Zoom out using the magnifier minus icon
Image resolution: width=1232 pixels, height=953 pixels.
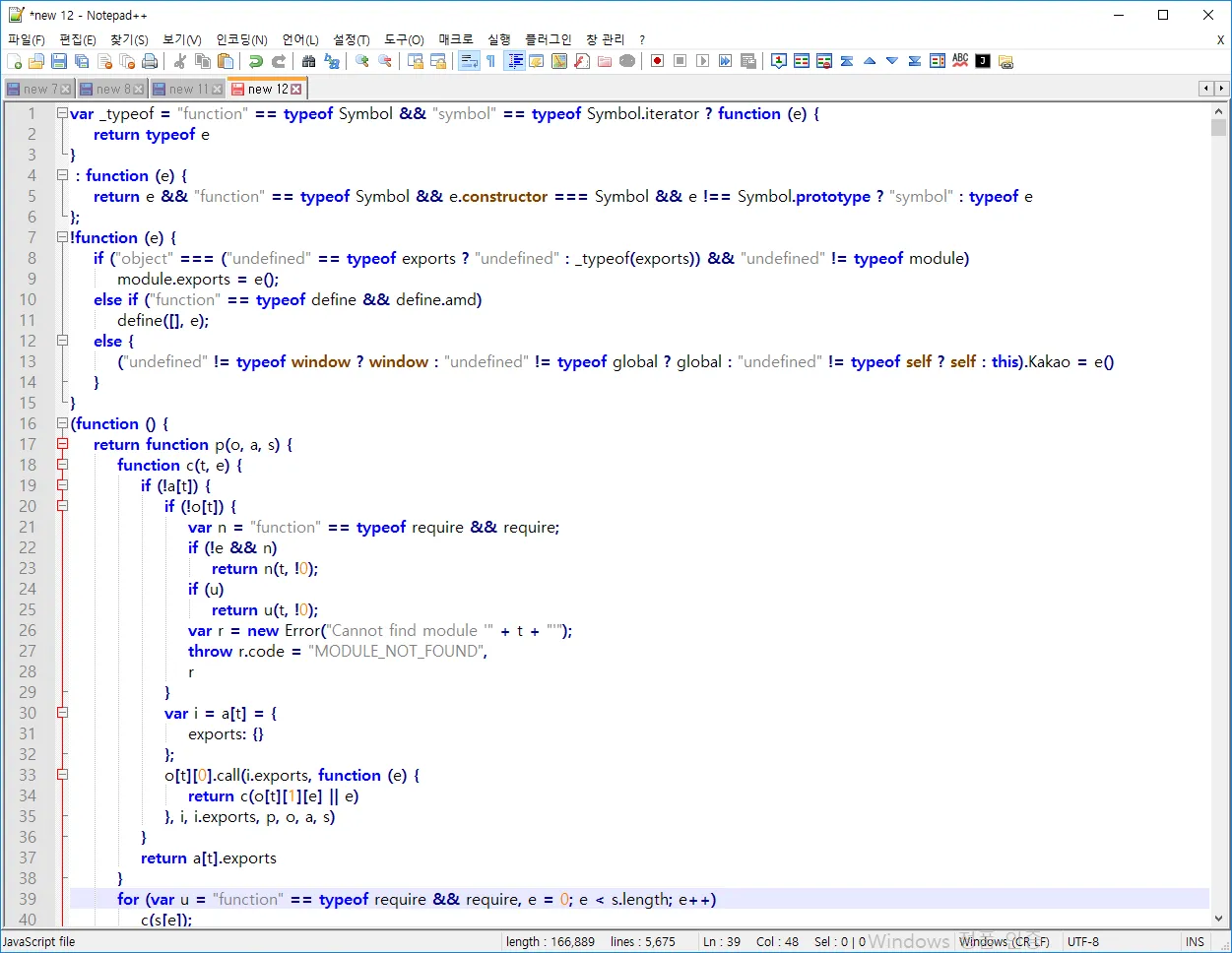[385, 61]
